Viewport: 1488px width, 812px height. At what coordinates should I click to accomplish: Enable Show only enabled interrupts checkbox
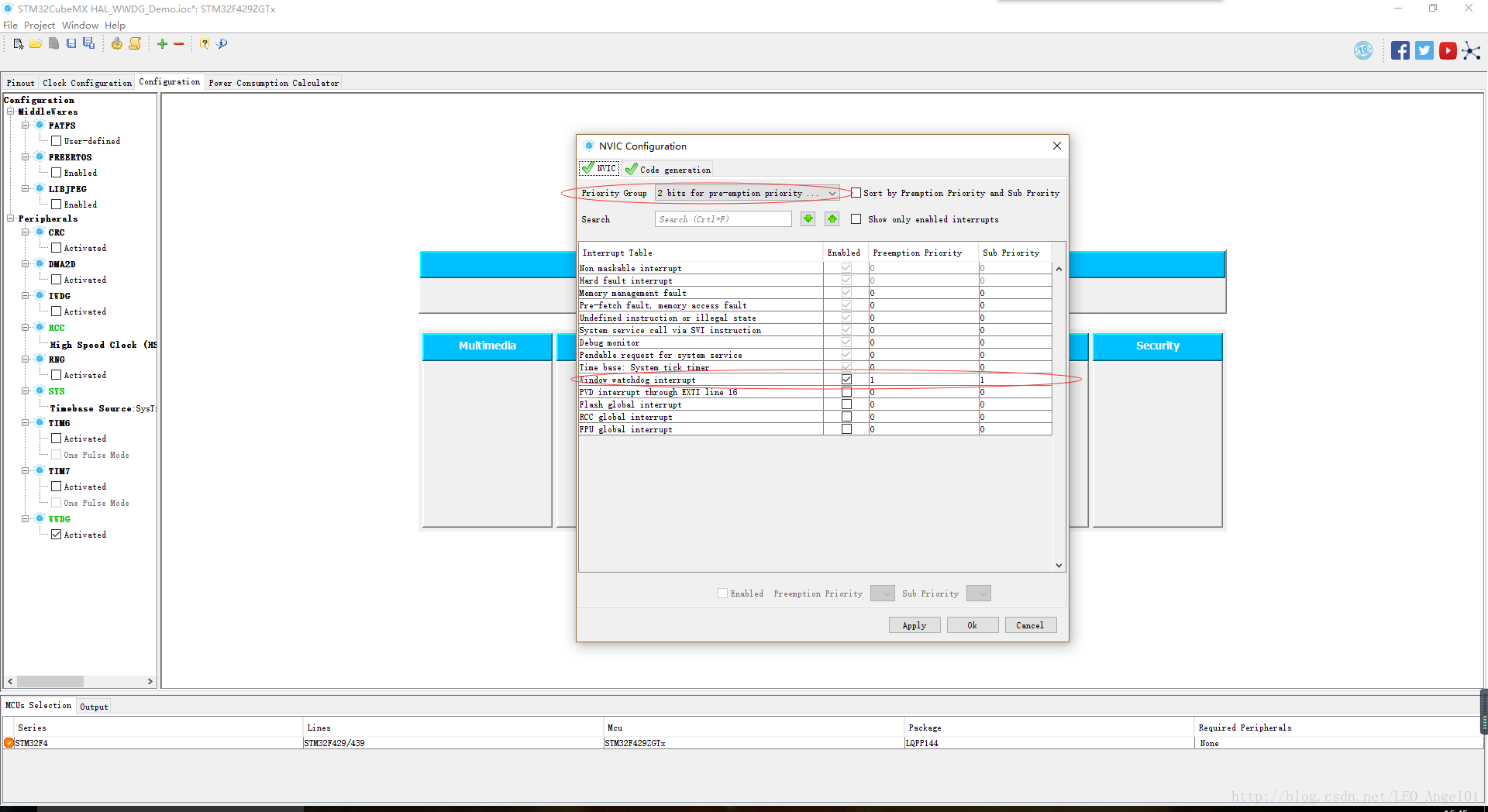click(856, 219)
